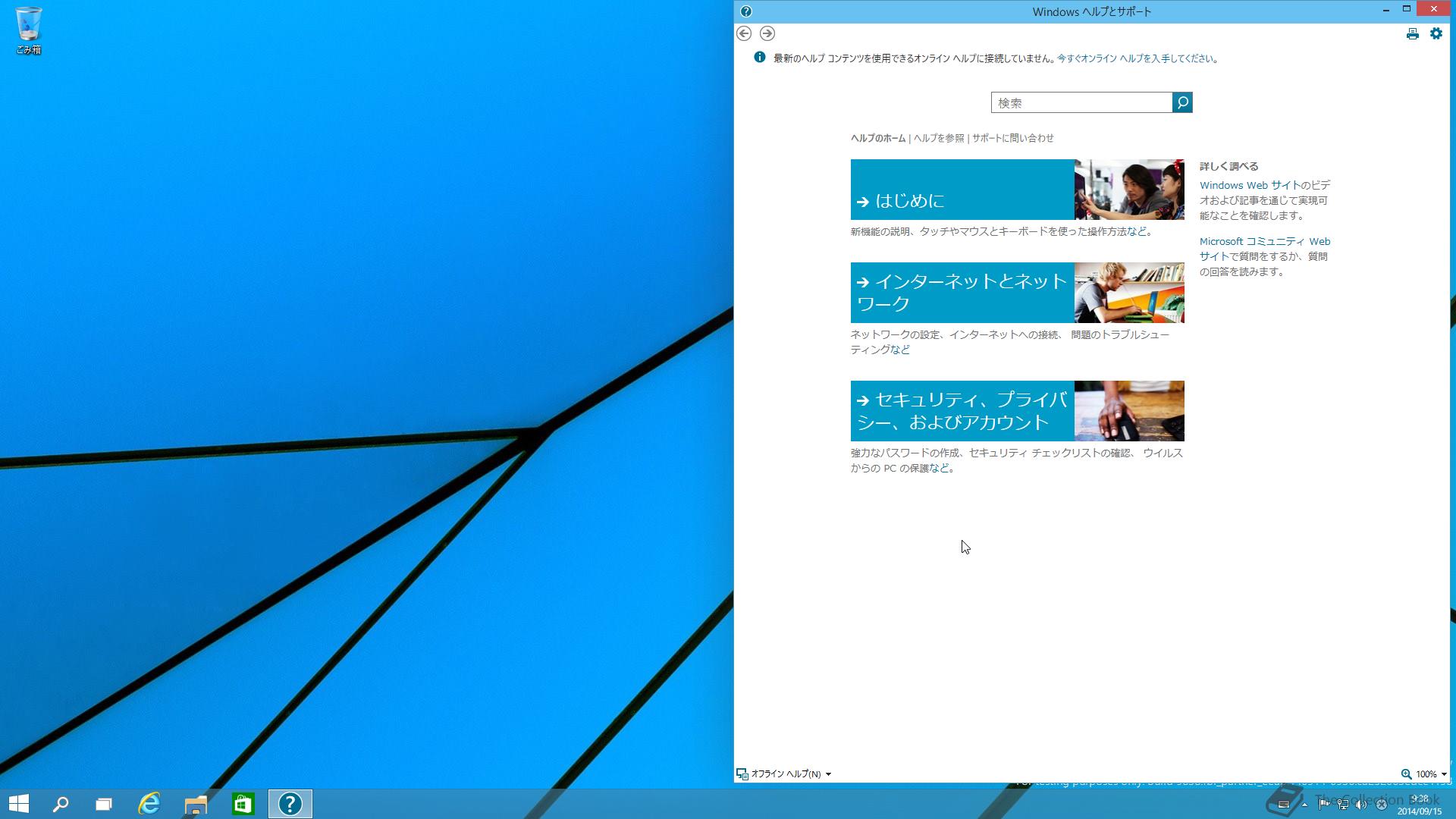Focus the 検索 search input field

[x=1082, y=102]
